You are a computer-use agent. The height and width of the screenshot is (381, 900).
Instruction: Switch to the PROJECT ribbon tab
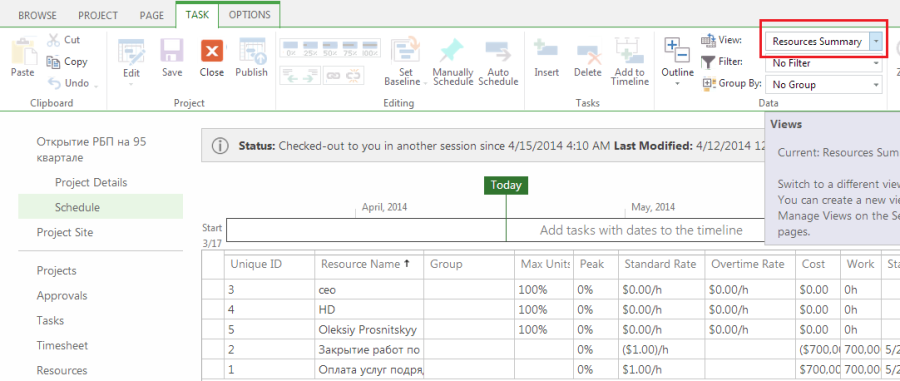coord(98,15)
